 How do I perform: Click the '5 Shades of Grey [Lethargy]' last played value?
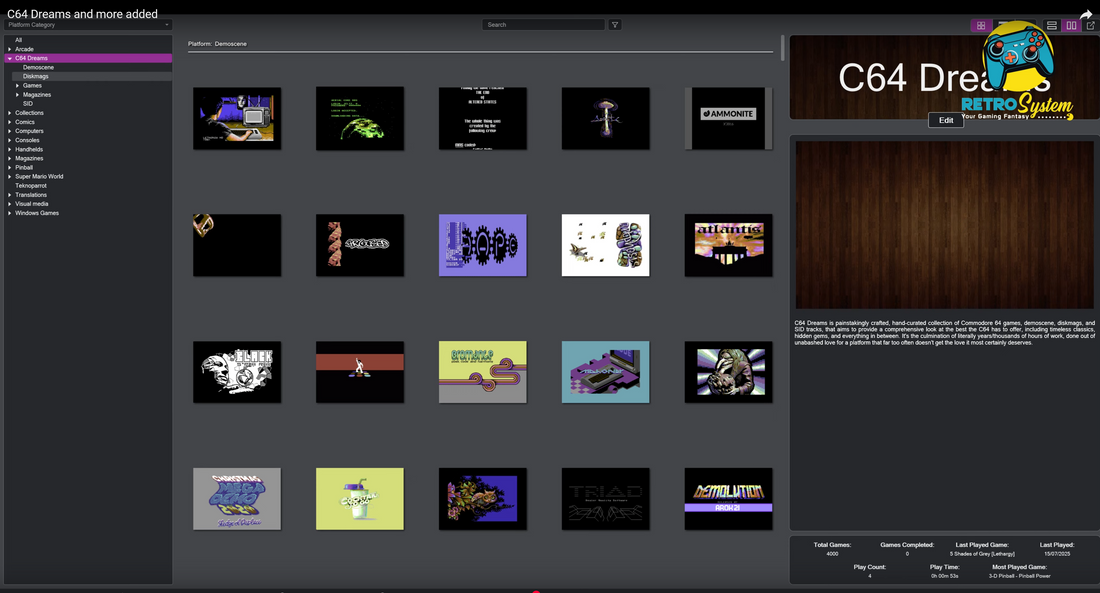pyautogui.click(x=982, y=554)
